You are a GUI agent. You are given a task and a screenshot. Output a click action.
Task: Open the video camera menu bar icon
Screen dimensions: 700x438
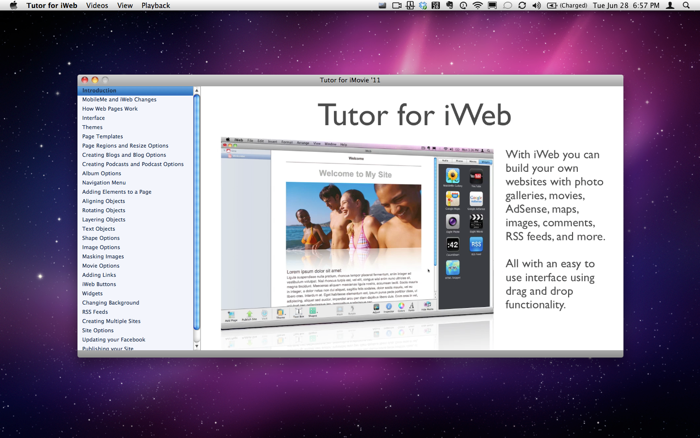tap(396, 5)
